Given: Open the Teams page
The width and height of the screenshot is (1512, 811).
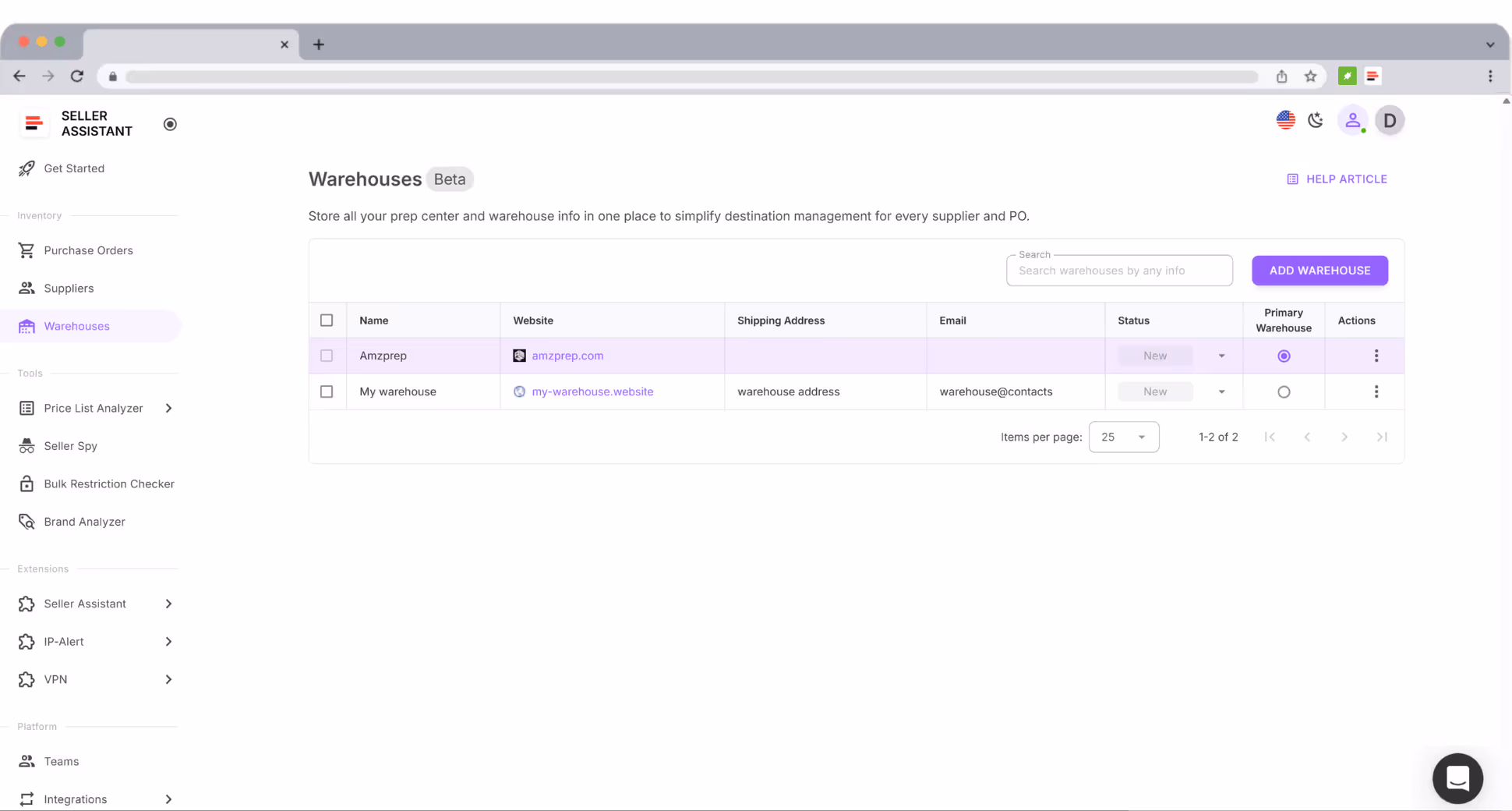Looking at the screenshot, I should pyautogui.click(x=62, y=760).
